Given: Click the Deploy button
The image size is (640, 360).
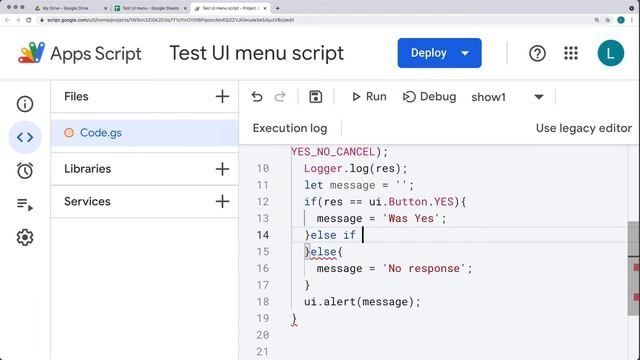Looking at the screenshot, I should [x=439, y=53].
